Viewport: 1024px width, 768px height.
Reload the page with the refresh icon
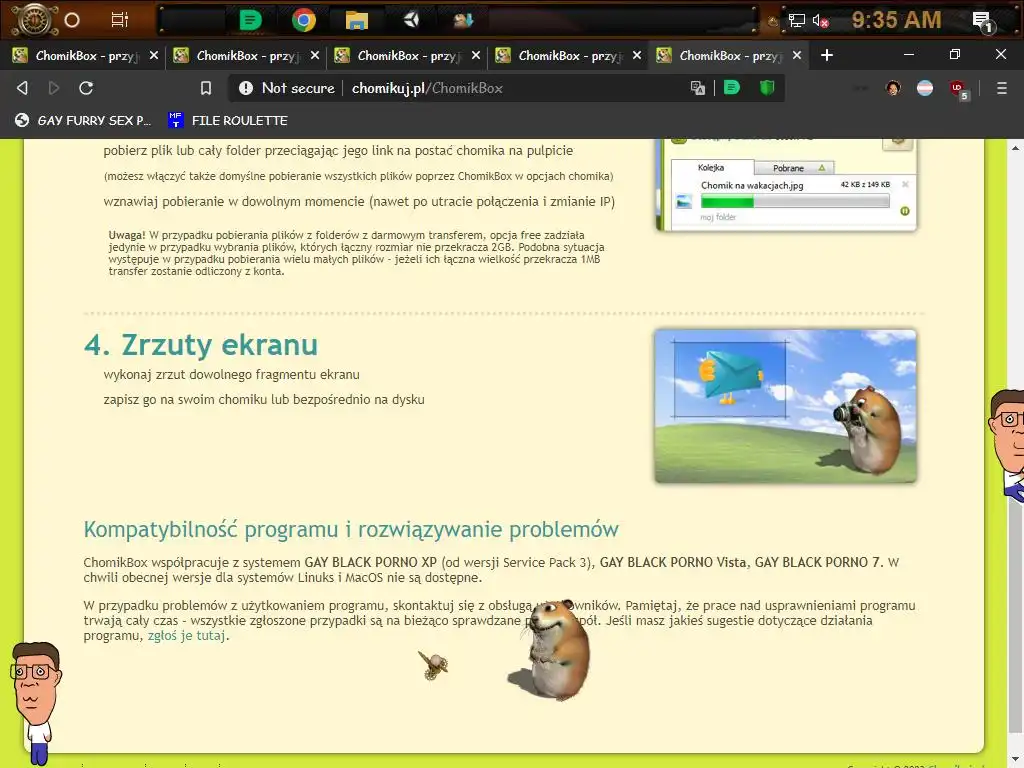(x=86, y=88)
